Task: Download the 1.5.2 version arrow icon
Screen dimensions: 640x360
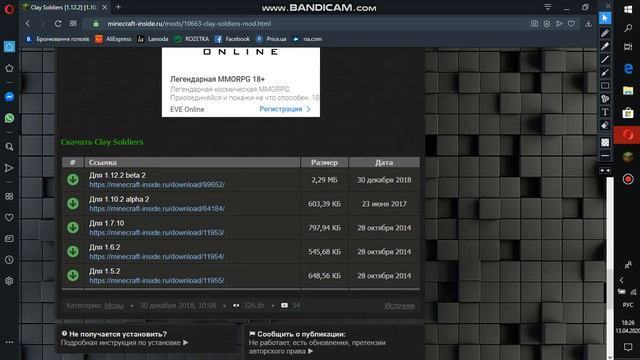Action: click(73, 275)
